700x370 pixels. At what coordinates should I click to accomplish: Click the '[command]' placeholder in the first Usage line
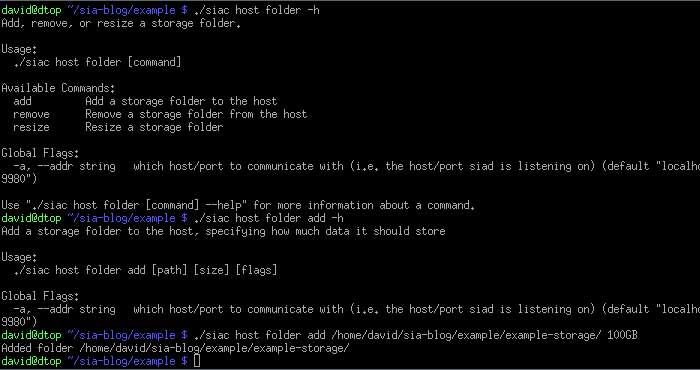154,62
